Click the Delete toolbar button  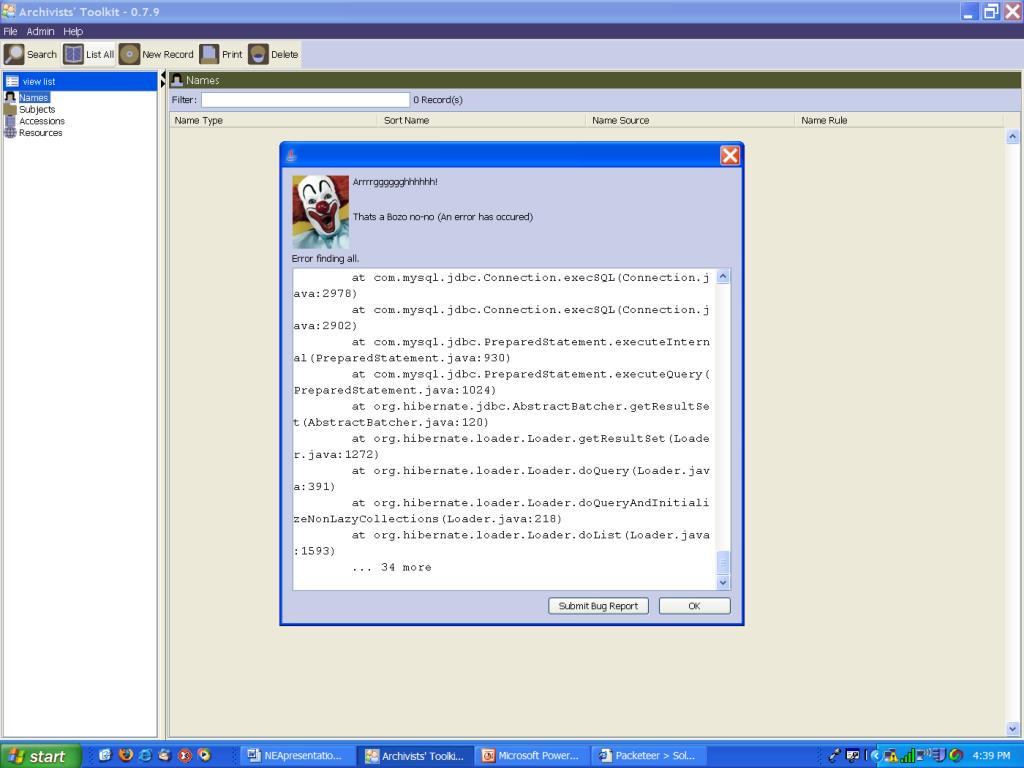(274, 54)
